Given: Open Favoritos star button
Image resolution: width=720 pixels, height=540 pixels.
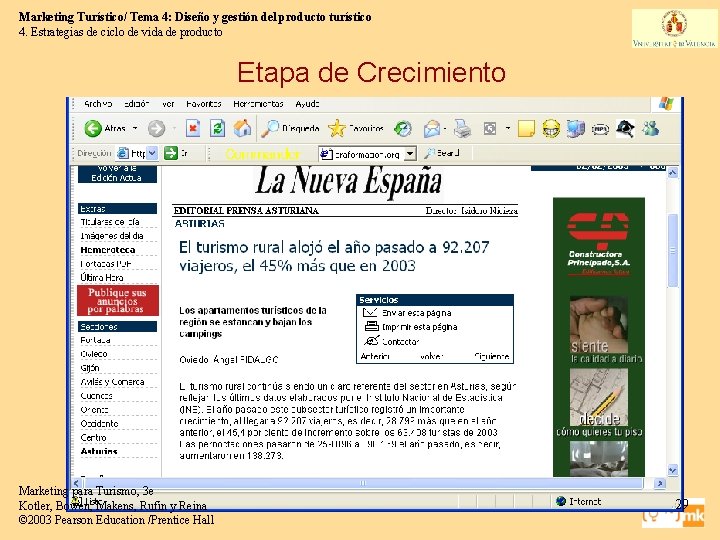Looking at the screenshot, I should click(x=356, y=129).
